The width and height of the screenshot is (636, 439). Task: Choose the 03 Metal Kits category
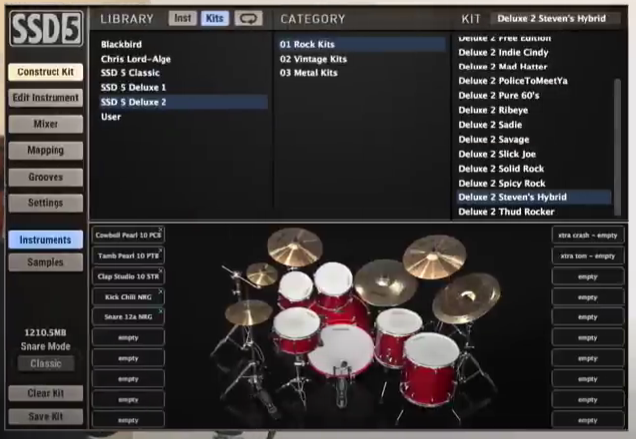click(x=362, y=73)
